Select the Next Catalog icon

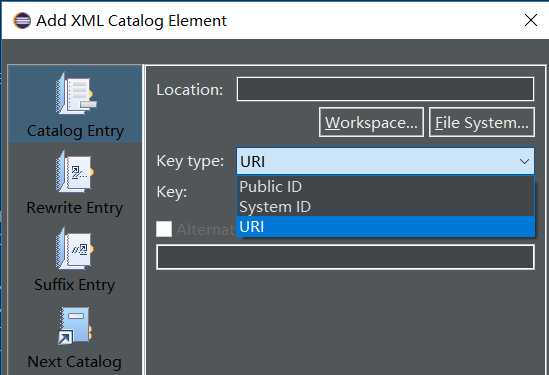click(75, 326)
